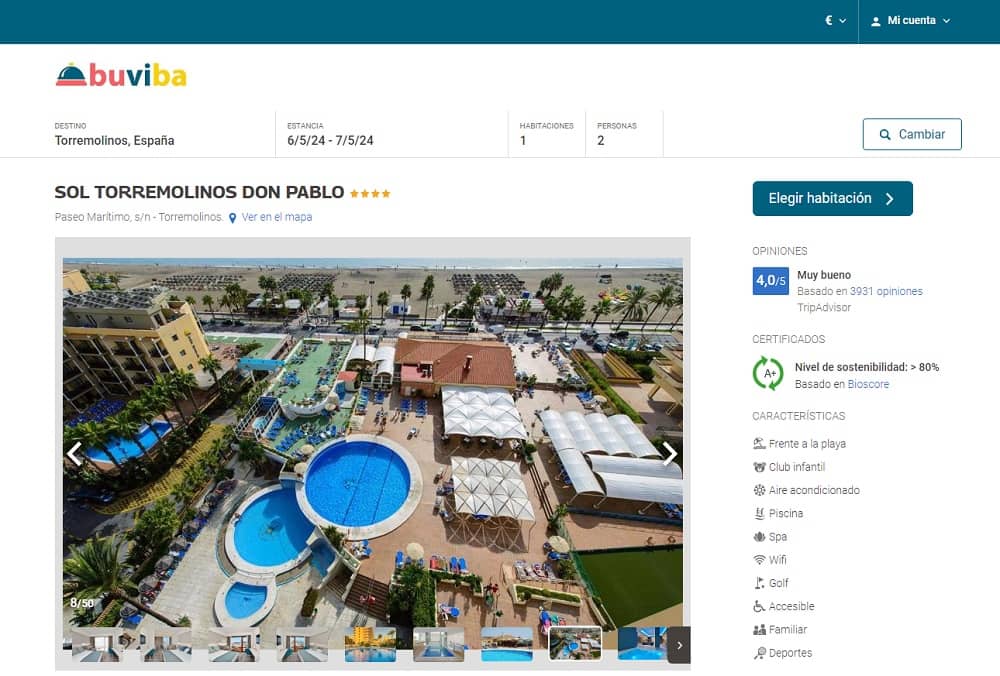Click the Elegir habitación button
This screenshot has width=1000, height=676.
[x=832, y=198]
